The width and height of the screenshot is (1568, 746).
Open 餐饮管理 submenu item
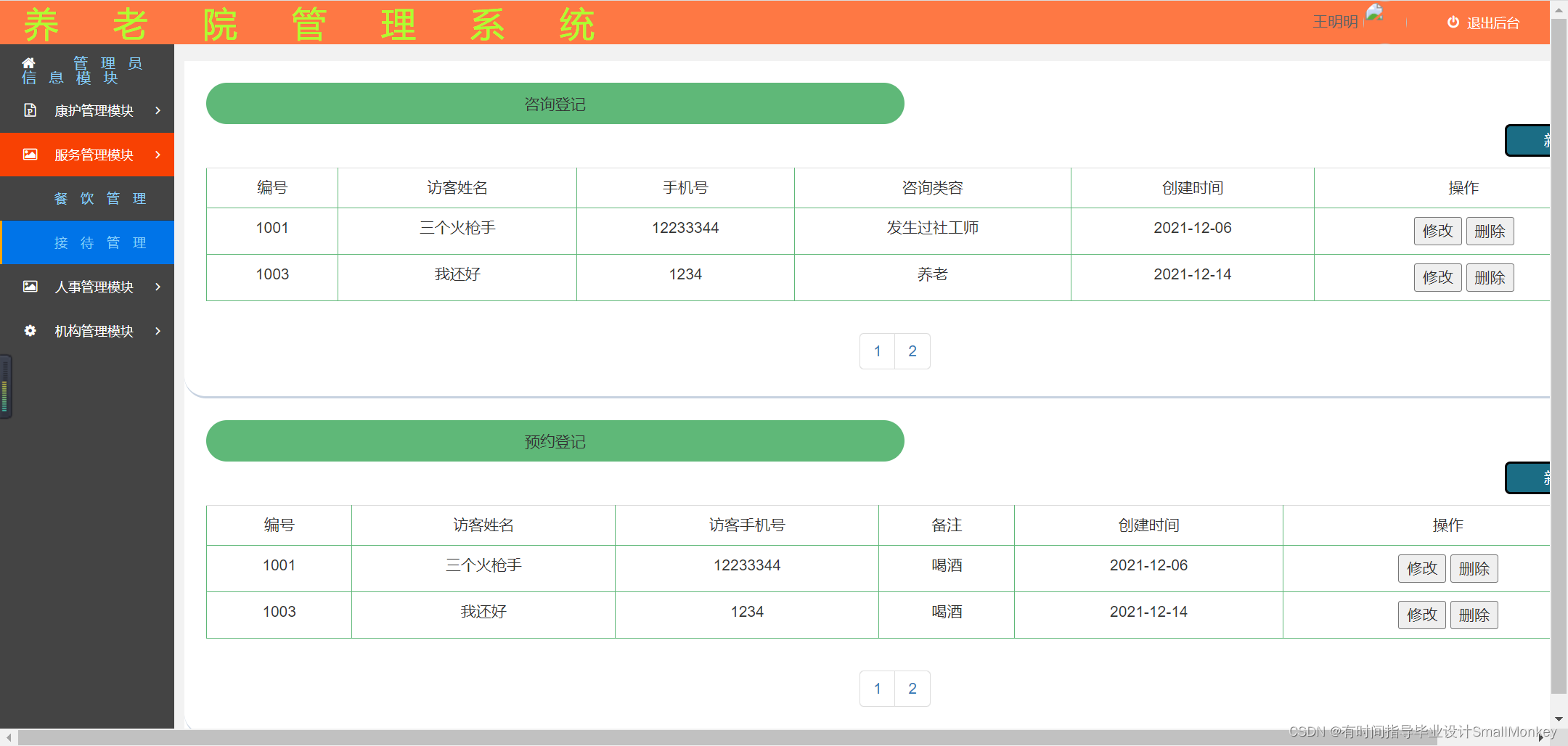pos(87,198)
